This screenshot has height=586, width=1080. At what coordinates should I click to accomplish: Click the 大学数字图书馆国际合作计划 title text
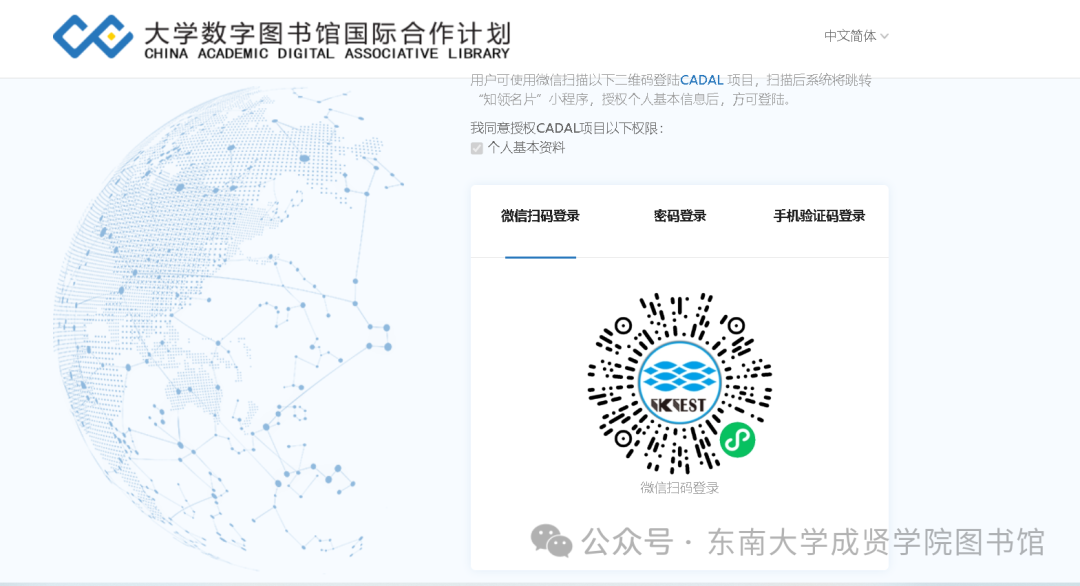(328, 32)
